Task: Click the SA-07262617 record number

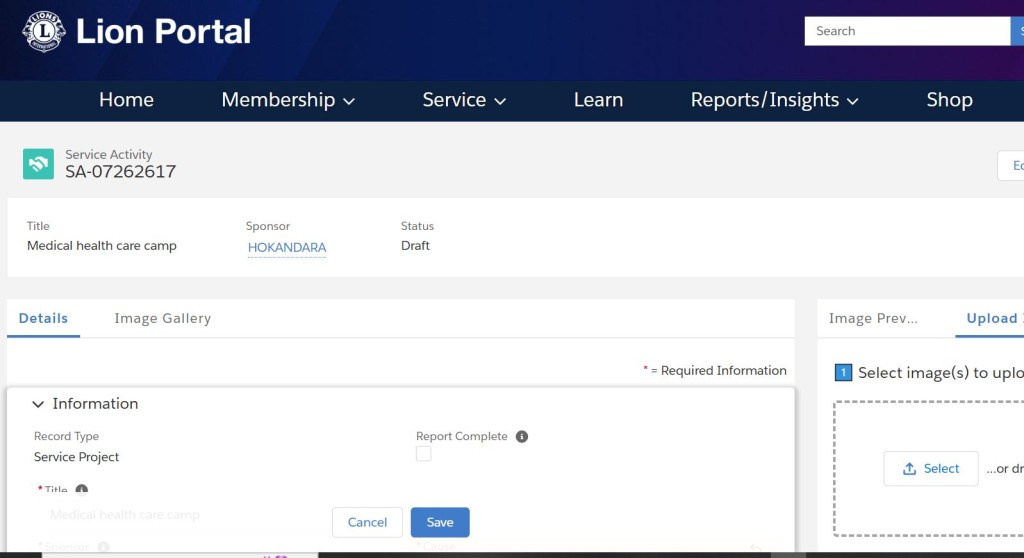Action: coord(120,172)
